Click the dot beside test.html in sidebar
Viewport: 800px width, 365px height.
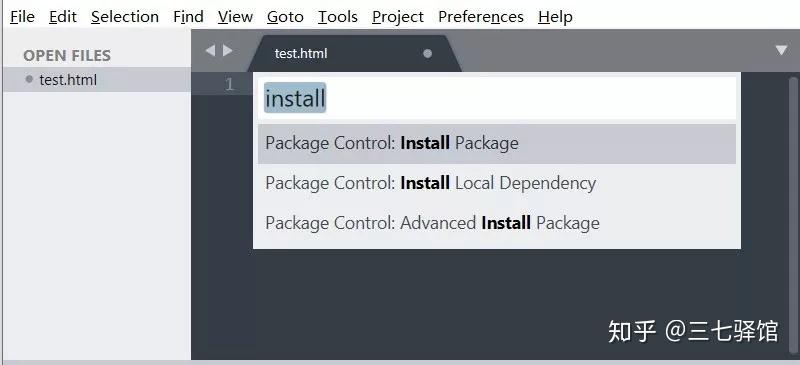[29, 80]
